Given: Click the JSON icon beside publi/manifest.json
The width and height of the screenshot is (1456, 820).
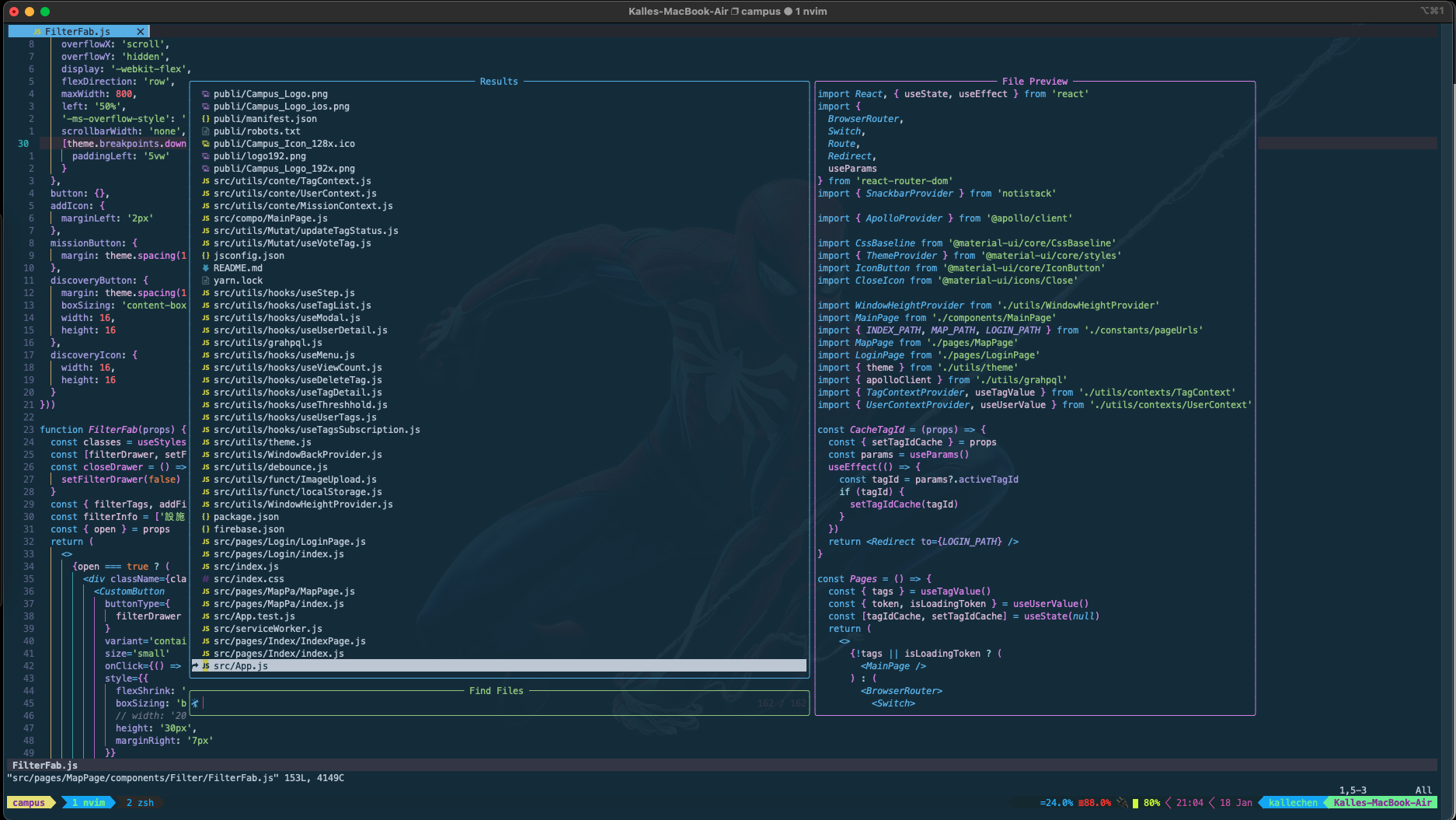Looking at the screenshot, I should pos(206,119).
